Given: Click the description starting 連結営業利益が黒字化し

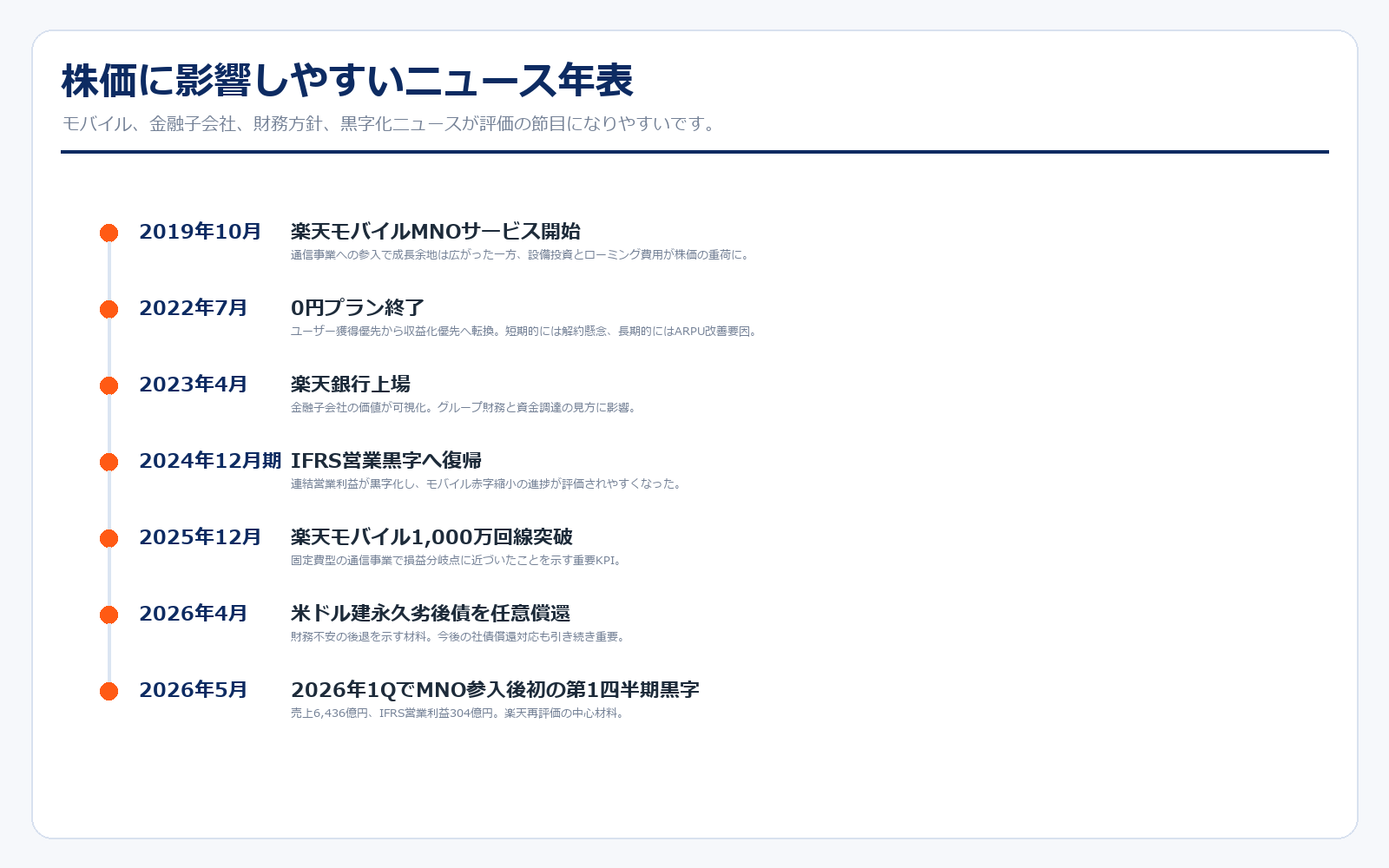Looking at the screenshot, I should (487, 484).
